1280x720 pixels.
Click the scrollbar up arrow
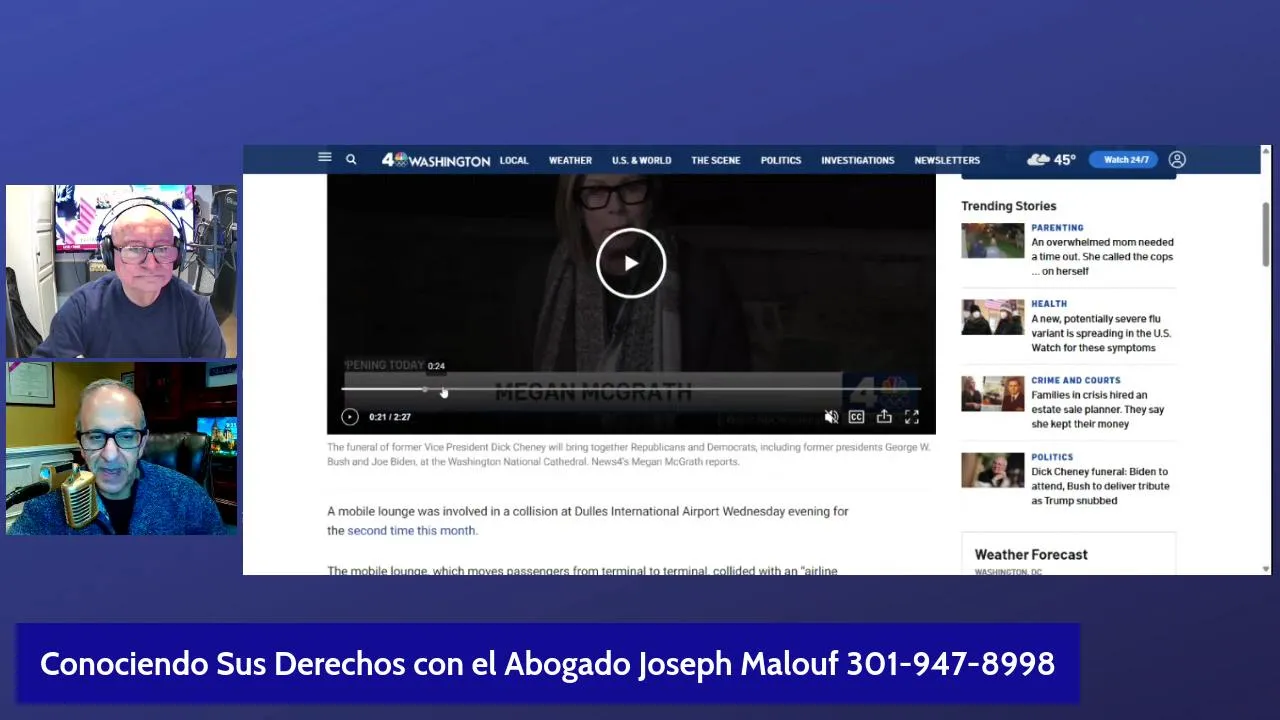[1266, 151]
